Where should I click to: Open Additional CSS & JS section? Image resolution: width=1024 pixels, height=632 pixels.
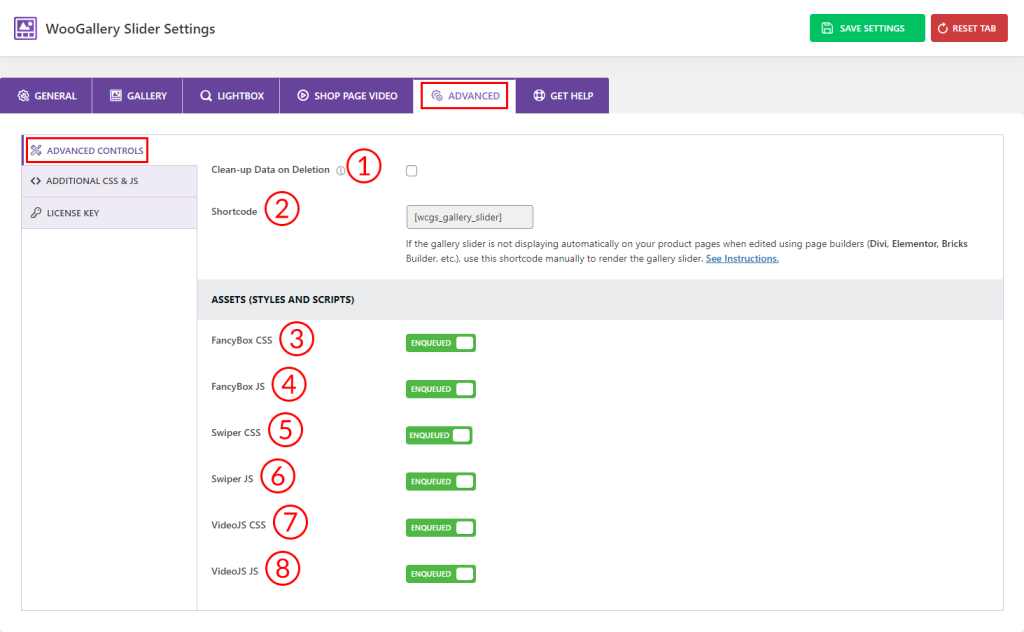109,181
